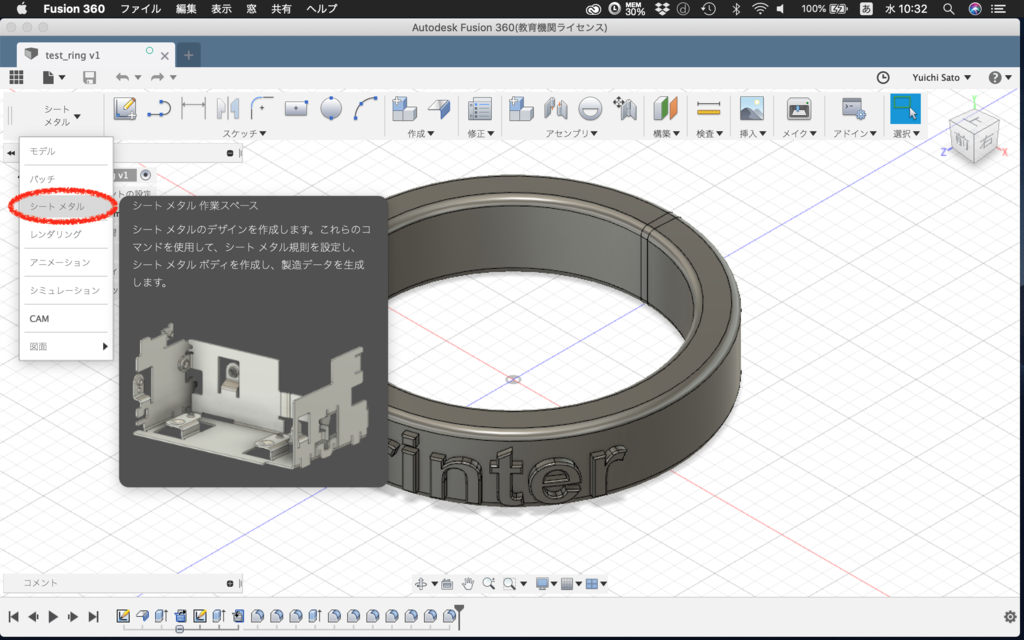Activate the blue Select tool icon
This screenshot has width=1024, height=640.
[905, 108]
